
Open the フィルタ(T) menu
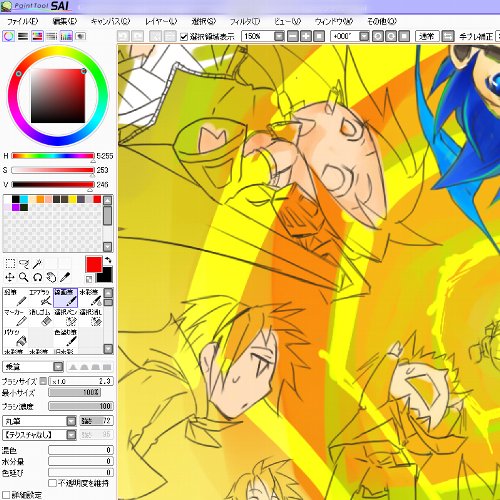pyautogui.click(x=245, y=22)
